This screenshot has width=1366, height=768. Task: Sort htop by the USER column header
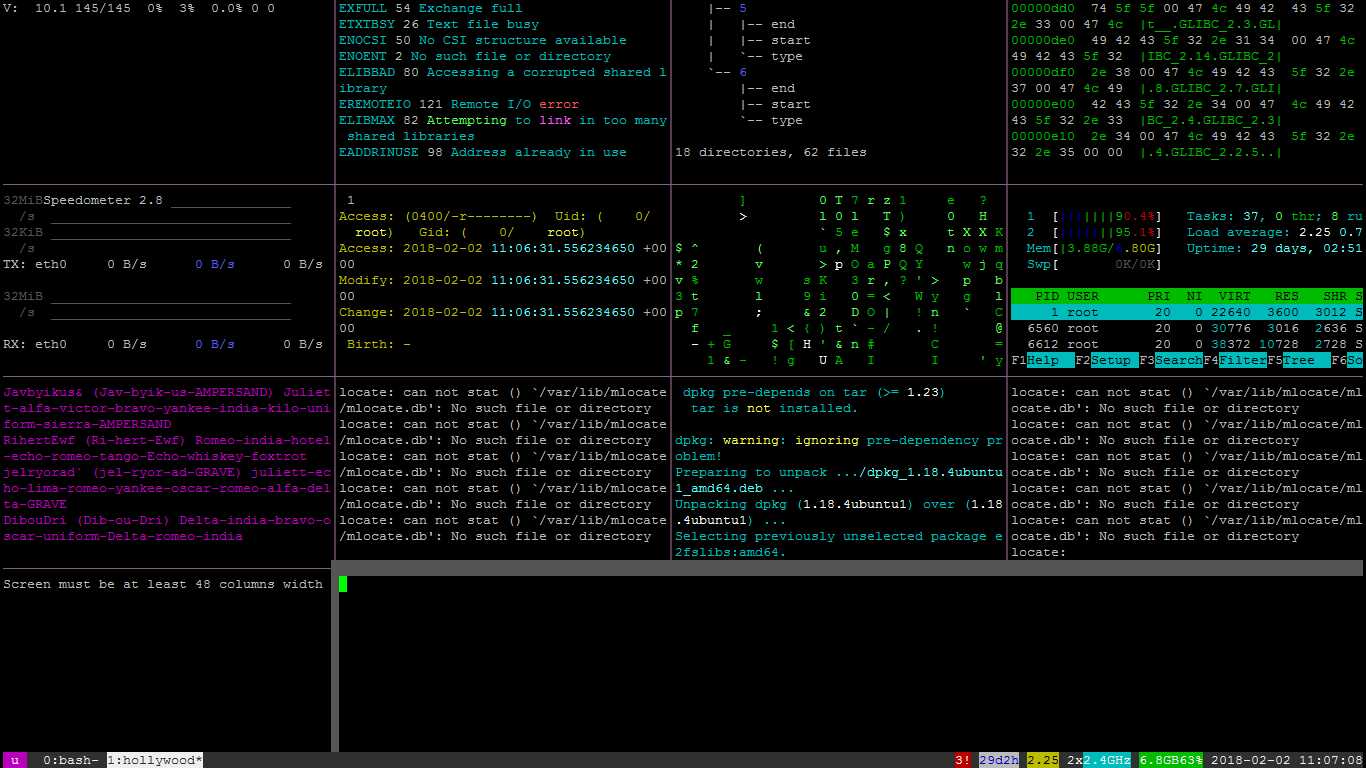[1083, 296]
